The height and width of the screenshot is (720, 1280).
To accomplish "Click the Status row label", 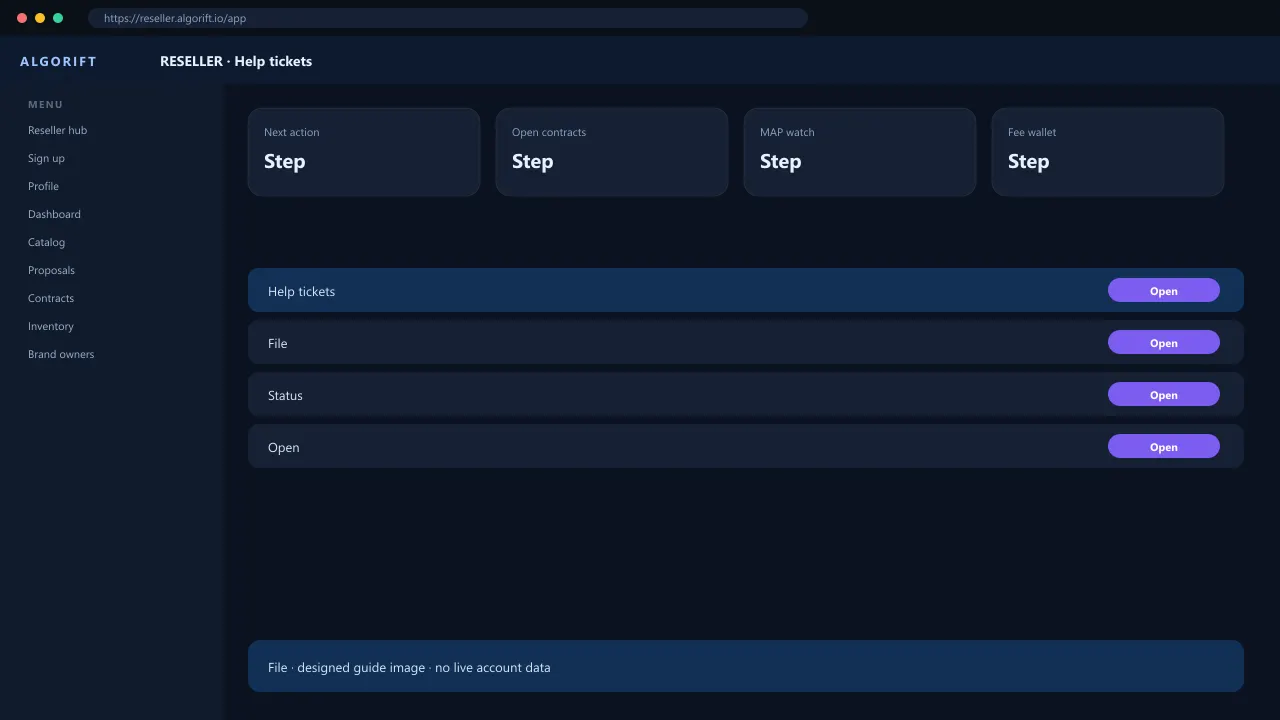I will (285, 395).
